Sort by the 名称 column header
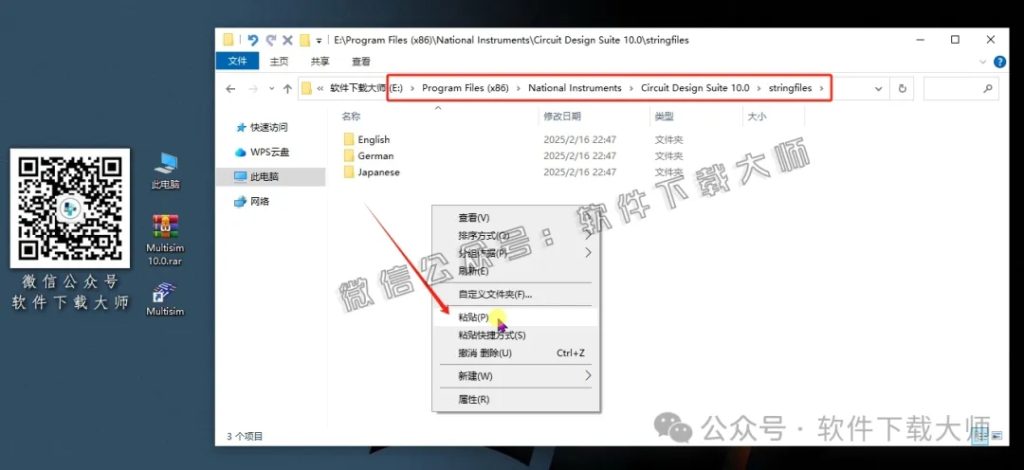The image size is (1024, 470). click(351, 116)
